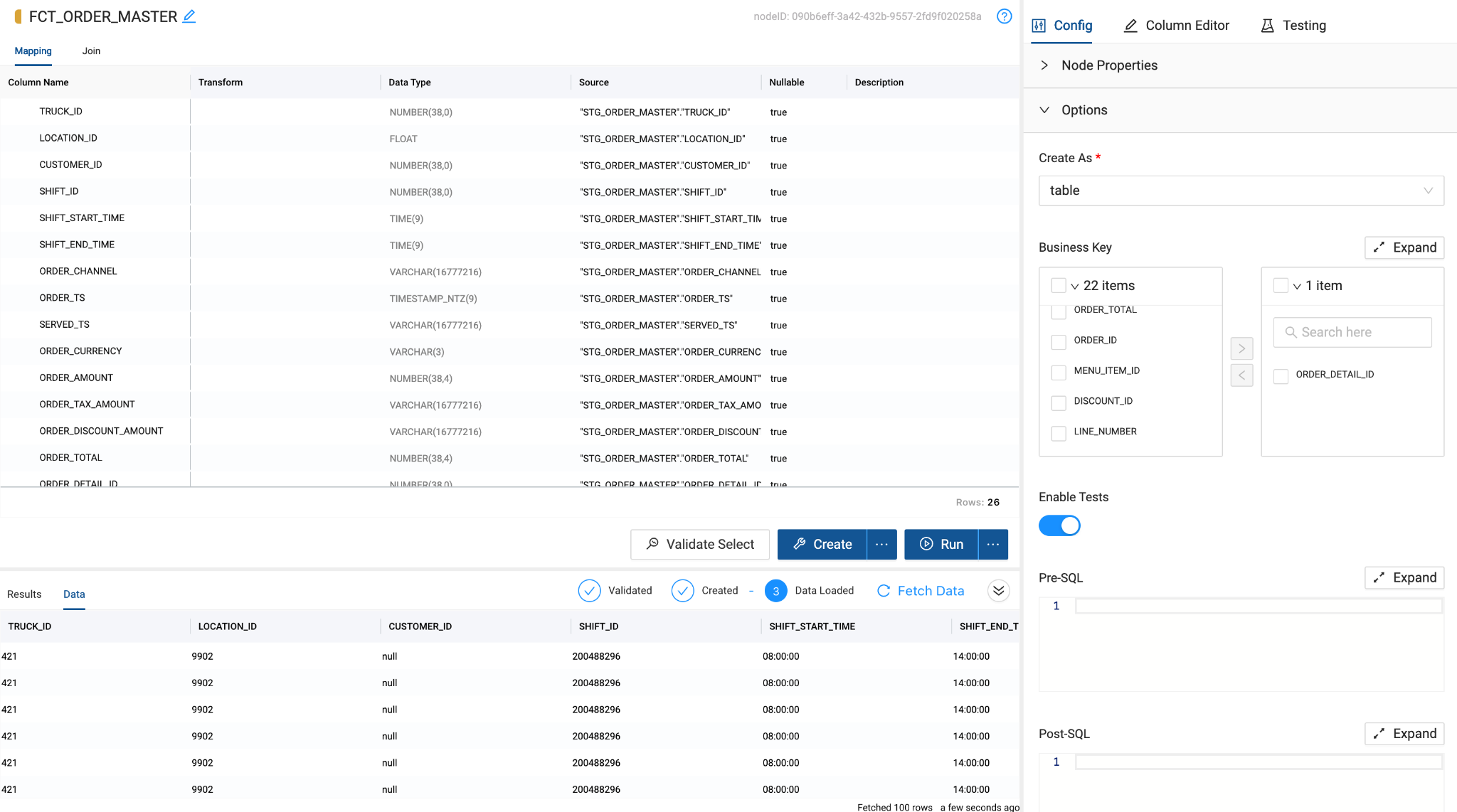Select the LOCATION_ID column row

pyautogui.click(x=509, y=139)
